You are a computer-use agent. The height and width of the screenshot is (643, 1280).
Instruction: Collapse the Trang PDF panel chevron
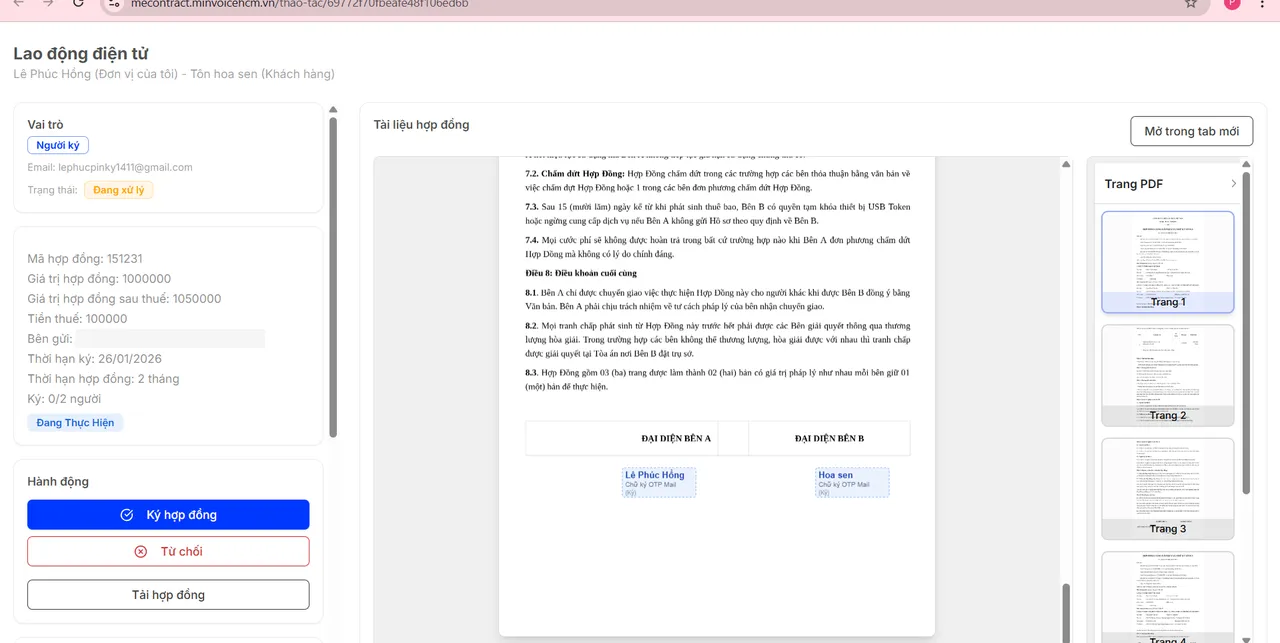[1233, 184]
